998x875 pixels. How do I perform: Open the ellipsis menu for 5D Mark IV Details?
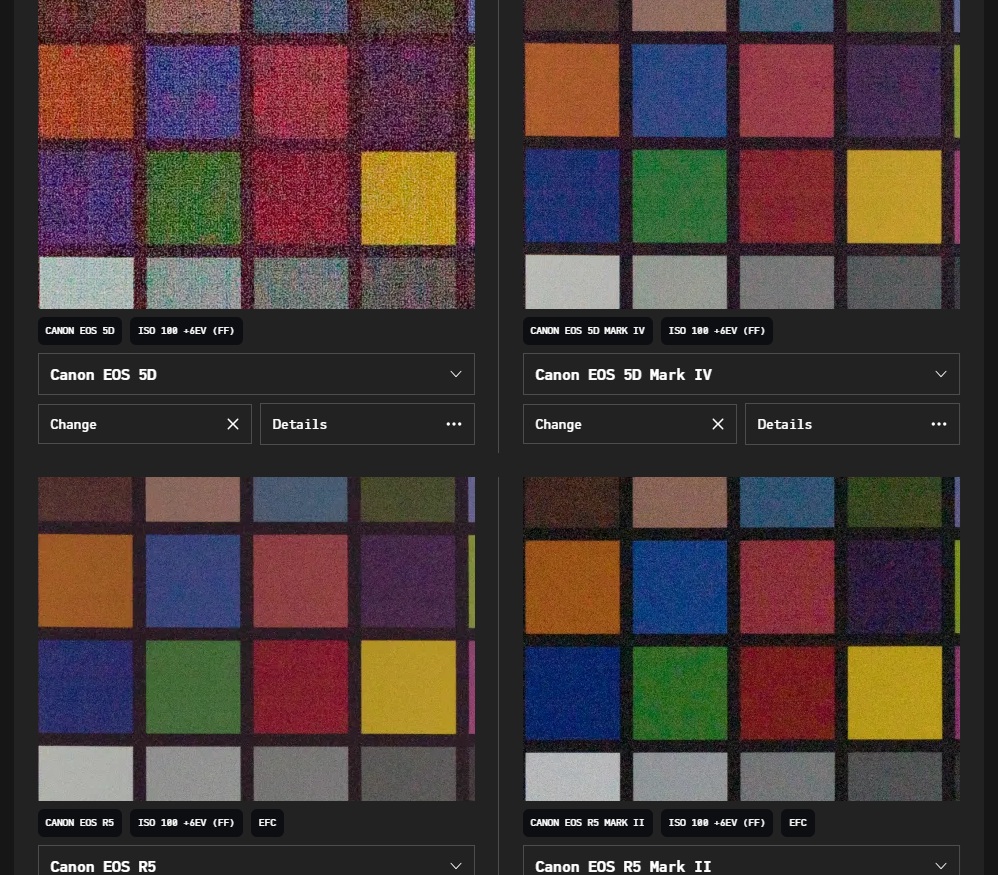pyautogui.click(x=939, y=424)
